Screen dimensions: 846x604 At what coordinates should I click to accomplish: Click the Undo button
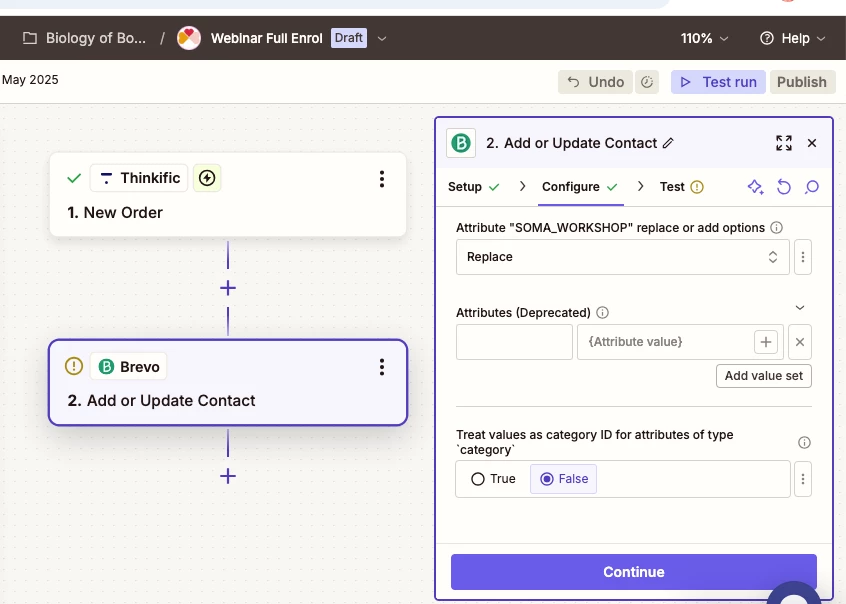(595, 82)
